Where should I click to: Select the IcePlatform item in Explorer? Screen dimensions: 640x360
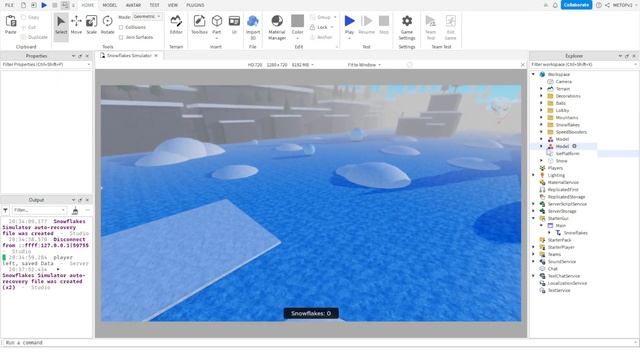pyautogui.click(x=567, y=153)
